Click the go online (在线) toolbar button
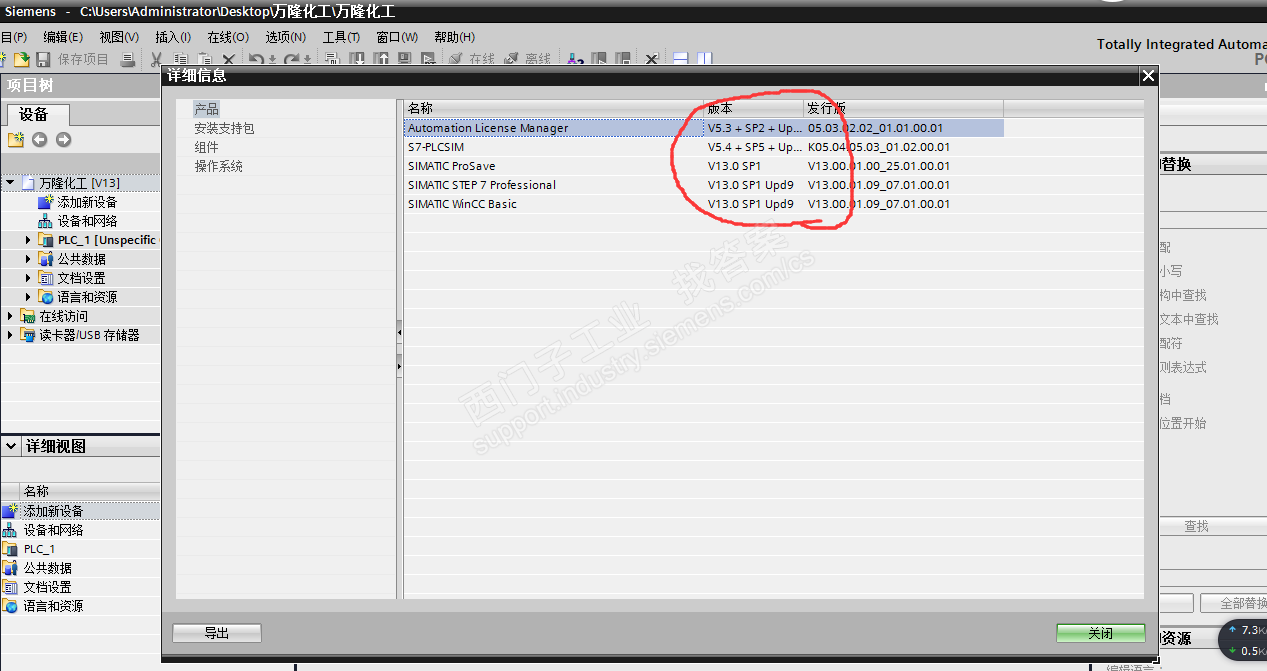The image size is (1267, 671). coord(471,60)
